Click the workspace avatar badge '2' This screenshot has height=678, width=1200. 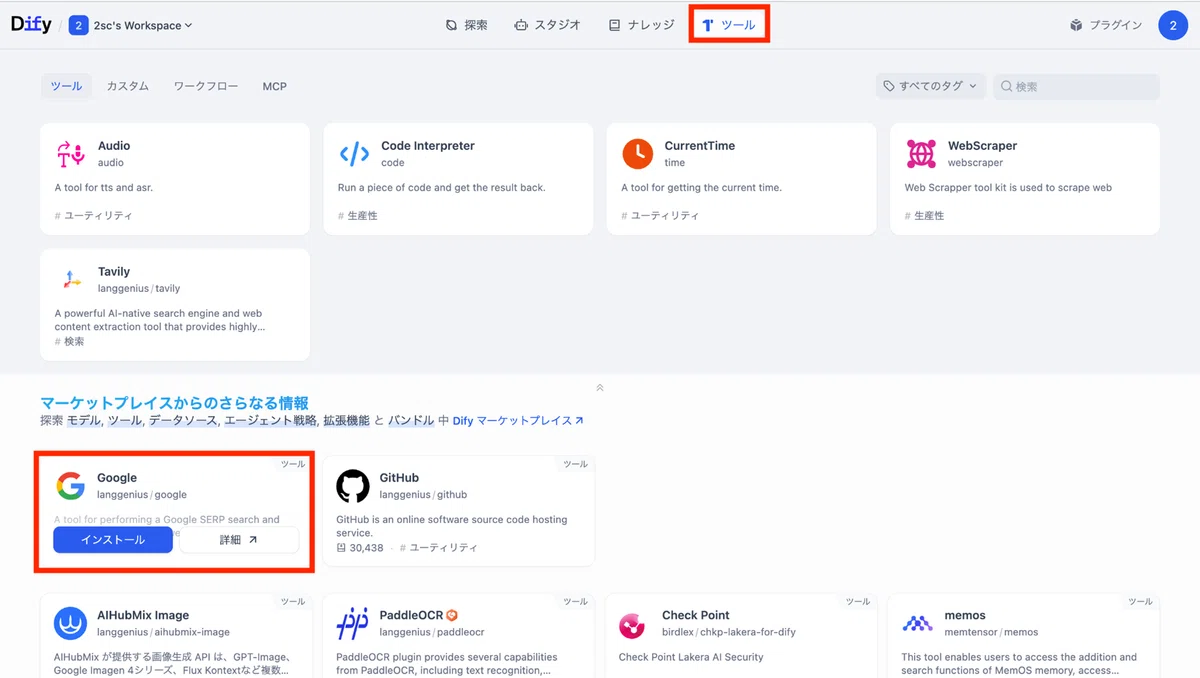click(79, 25)
